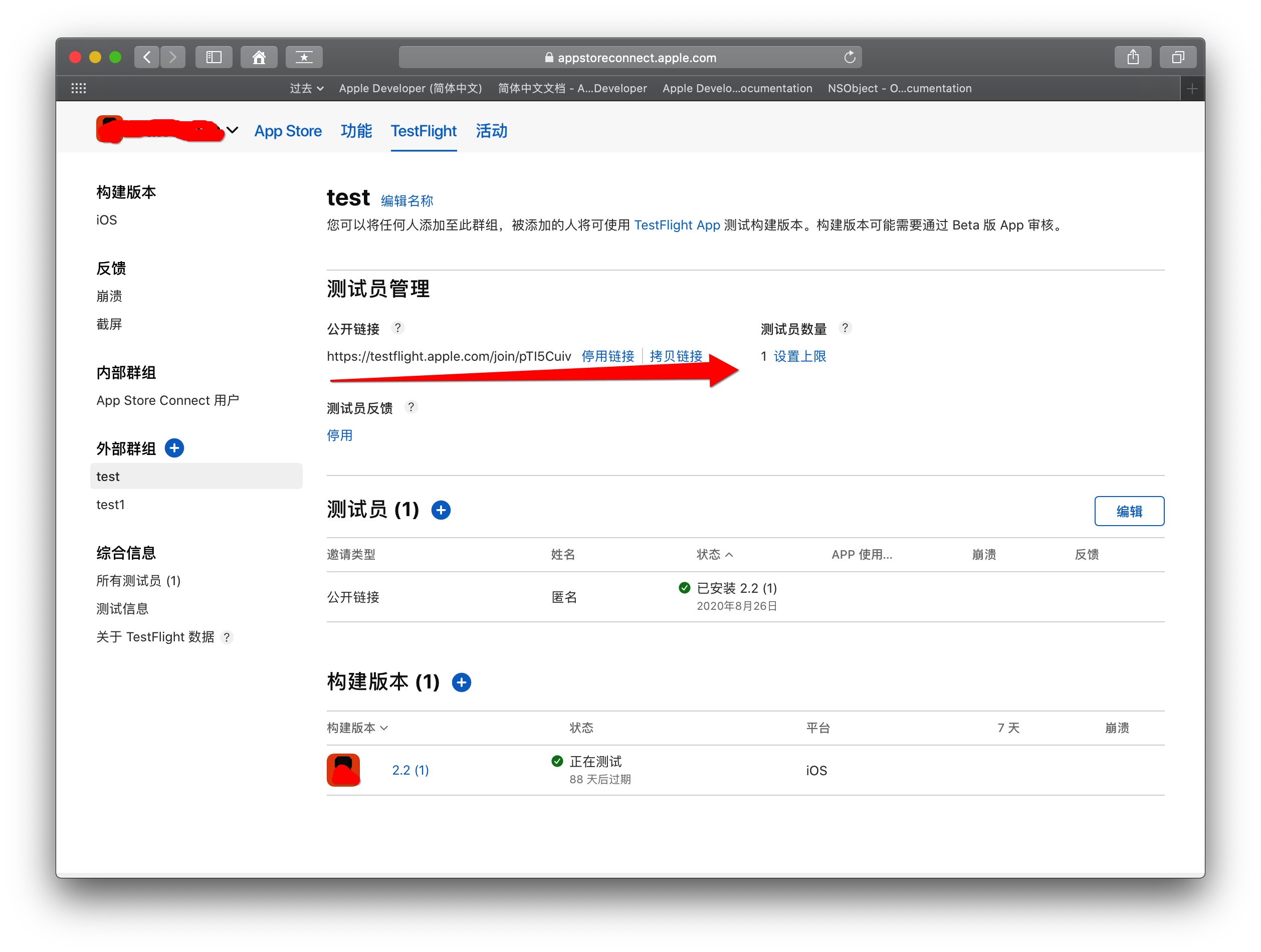Screen dimensions: 1261x952
Task: Add tester via plus beside 测试员 (1)
Action: pyautogui.click(x=441, y=510)
